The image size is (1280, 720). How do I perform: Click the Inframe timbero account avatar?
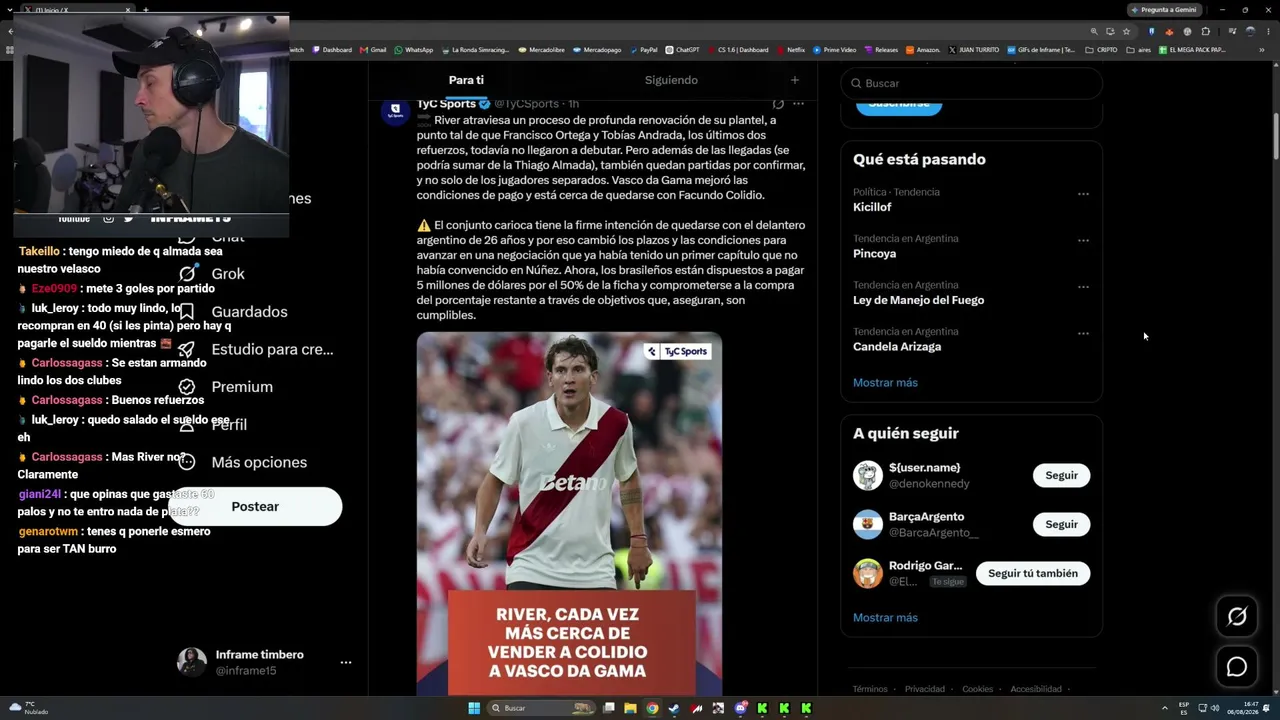pos(192,662)
